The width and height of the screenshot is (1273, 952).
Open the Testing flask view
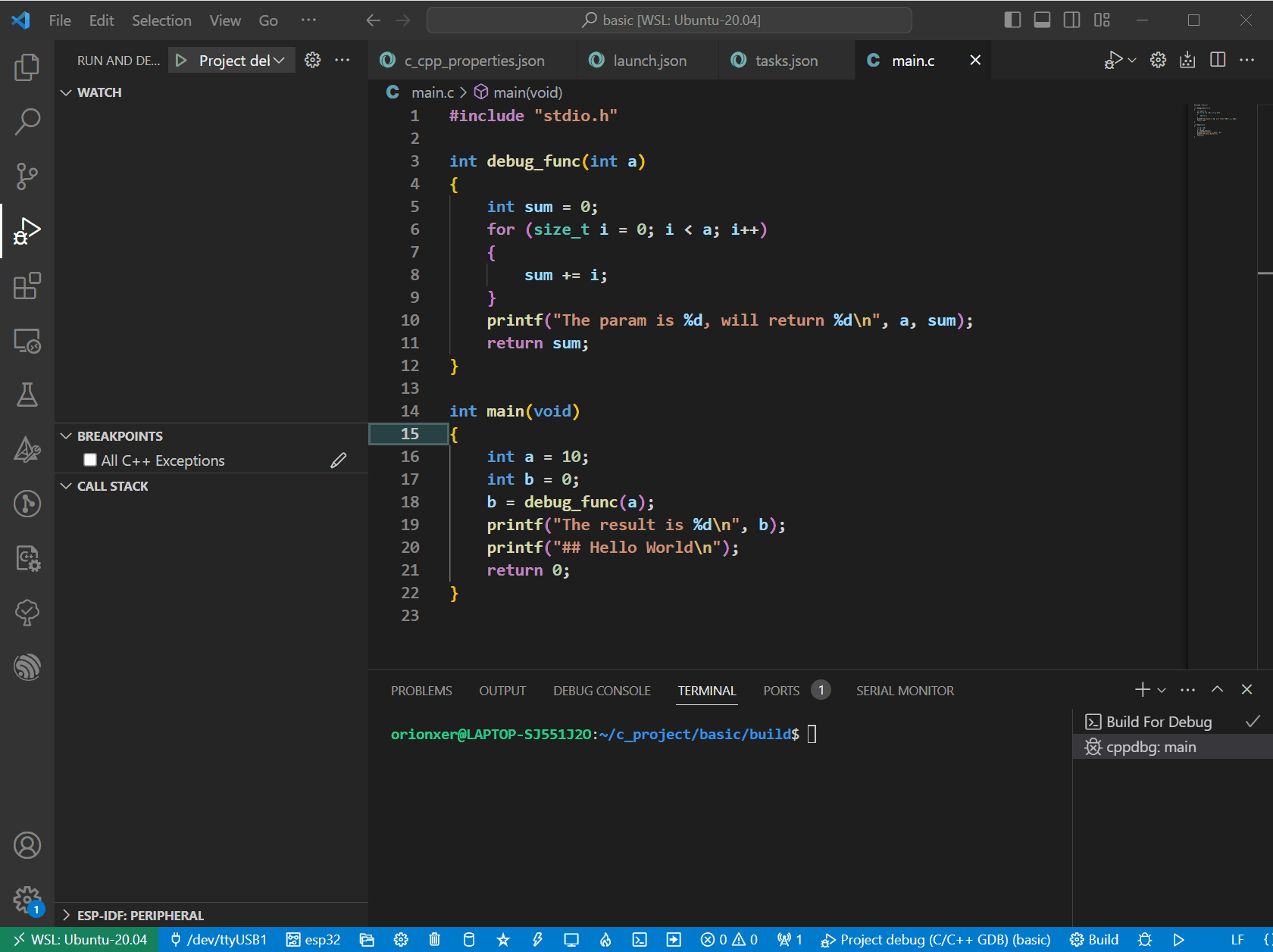pos(27,395)
